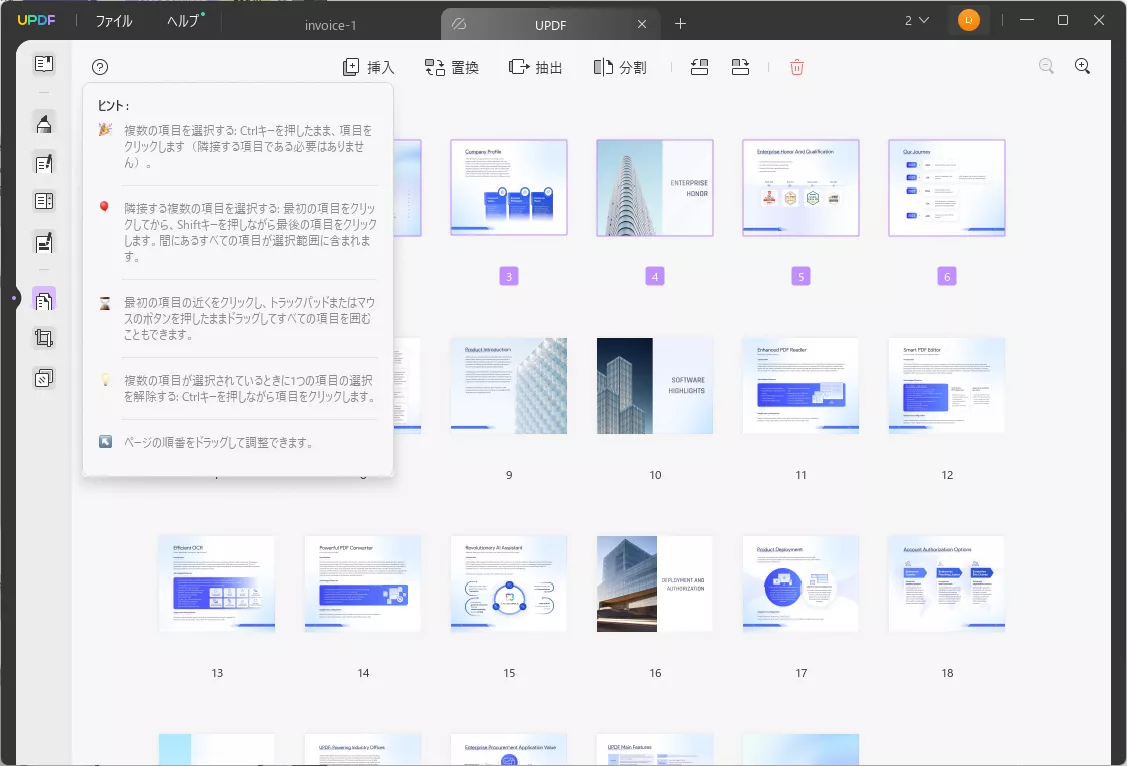Open the Reader mode sidebar icon
Screen dimensions: 1127x766
point(44,64)
